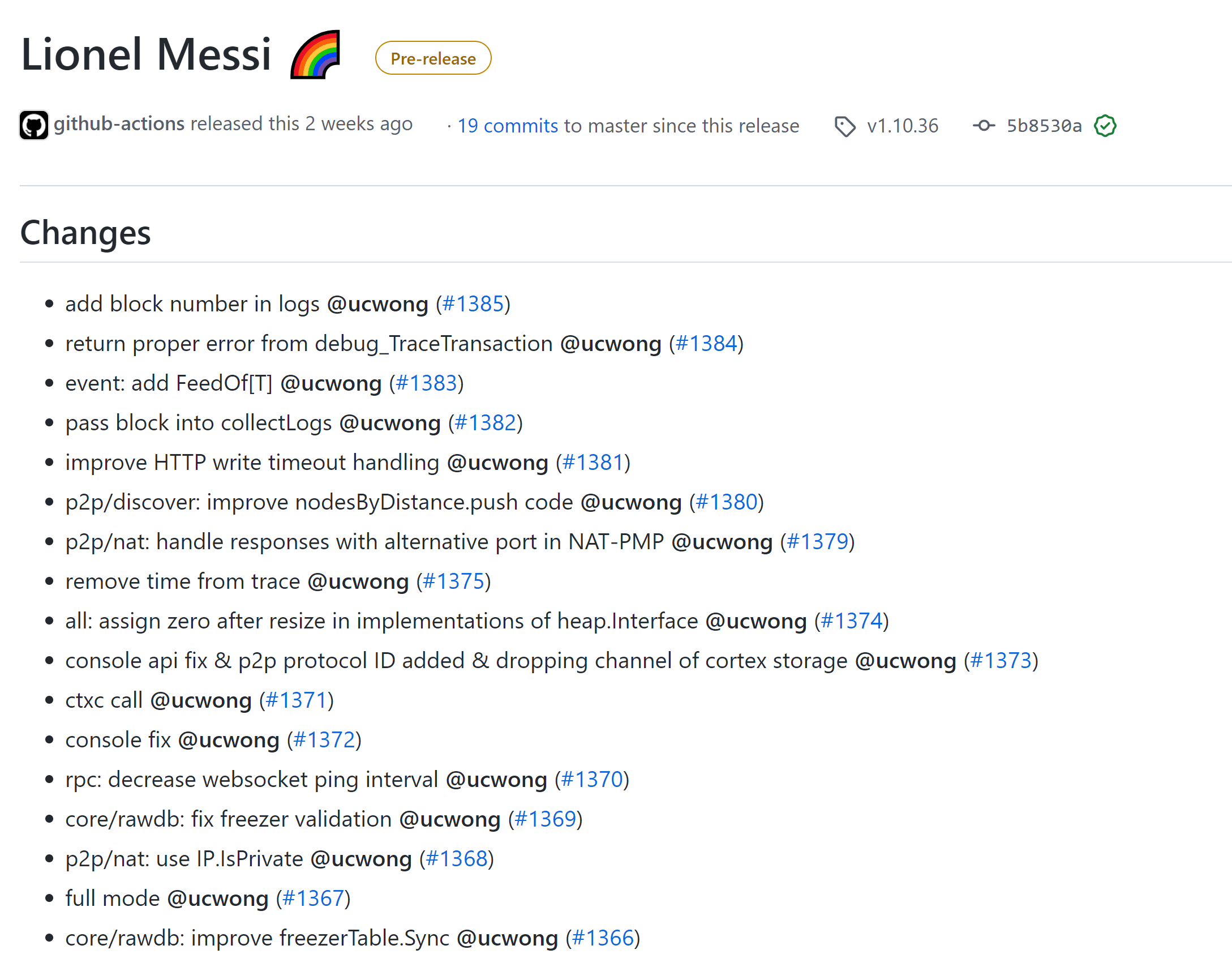Open commit hash 5b8530a
Viewport: 1232px width, 971px height.
click(1044, 126)
